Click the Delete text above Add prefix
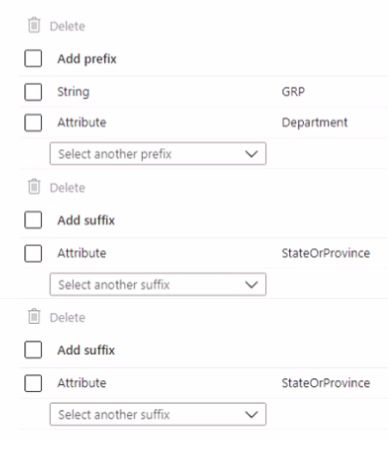This screenshot has height=452, width=388. point(67,26)
